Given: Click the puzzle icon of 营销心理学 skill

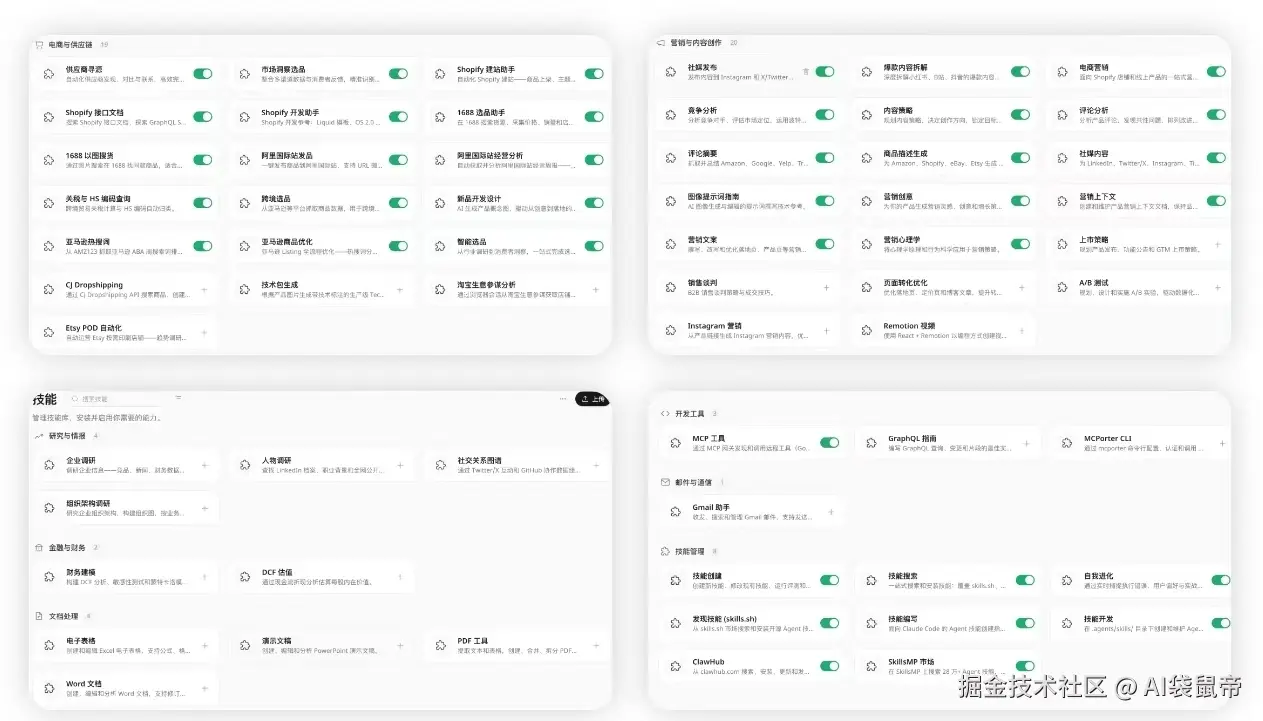Looking at the screenshot, I should point(867,245).
